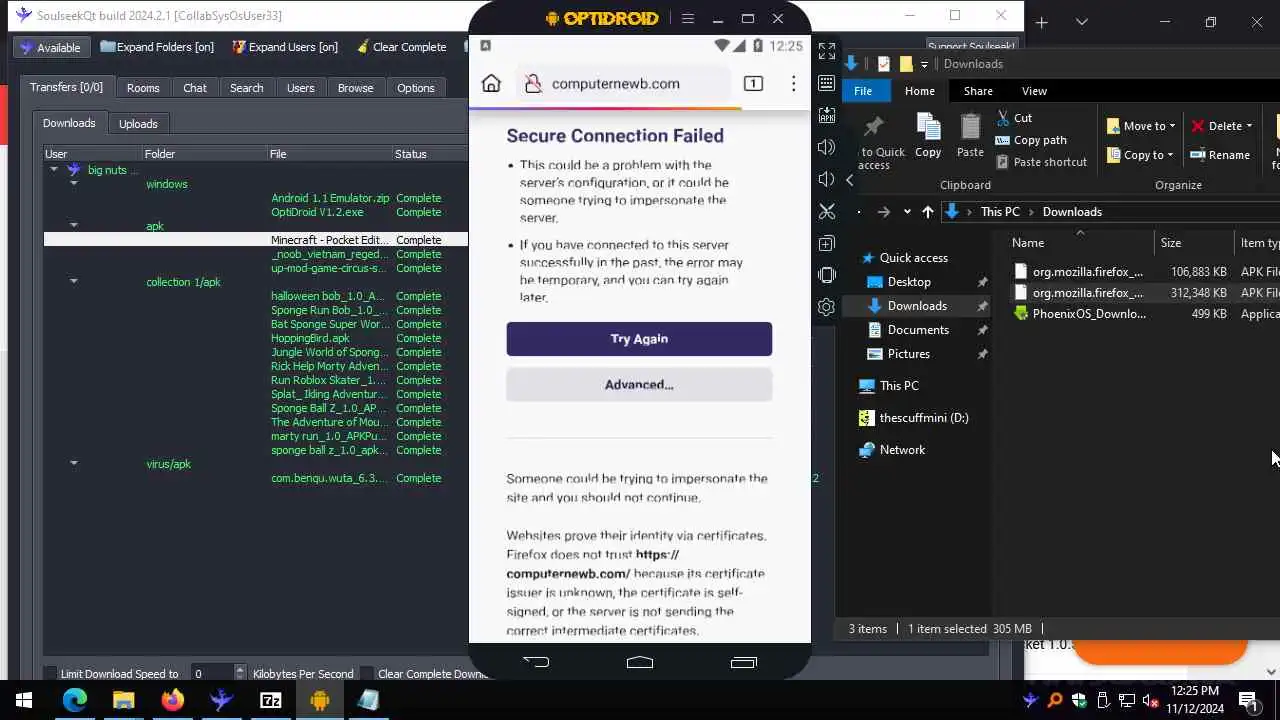Screen dimensions: 1280x720
Task: Toggle Available status in Soulseek
Action: (51, 47)
